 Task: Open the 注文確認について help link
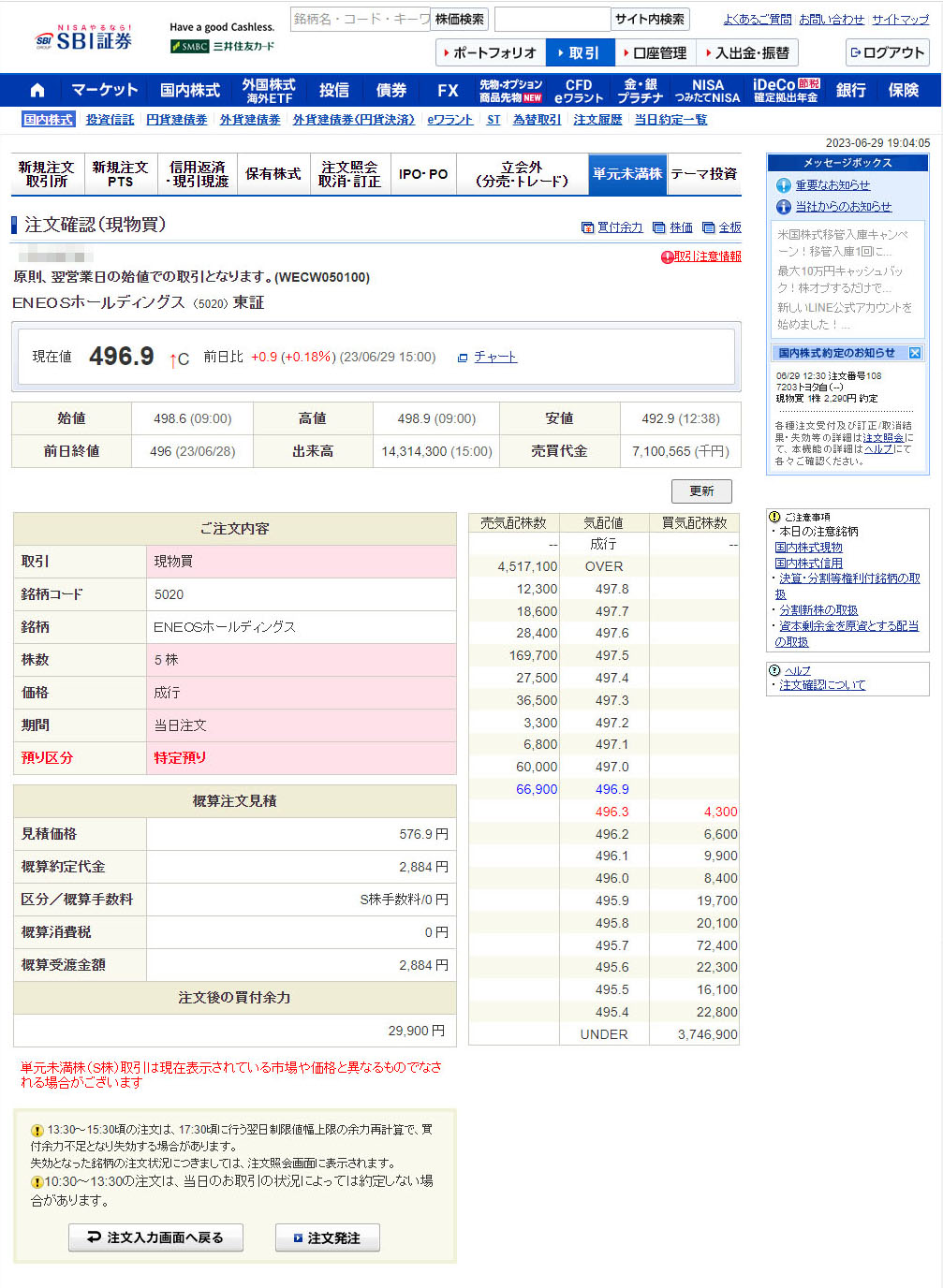click(822, 685)
